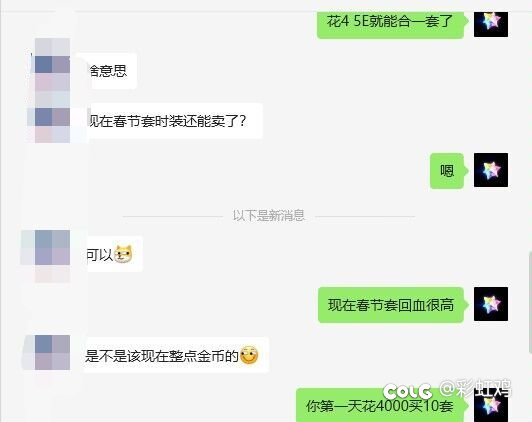This screenshot has height=422, width=532.
Task: Click star avatar beside "现在春节套回血很高" message
Action: coord(491,304)
